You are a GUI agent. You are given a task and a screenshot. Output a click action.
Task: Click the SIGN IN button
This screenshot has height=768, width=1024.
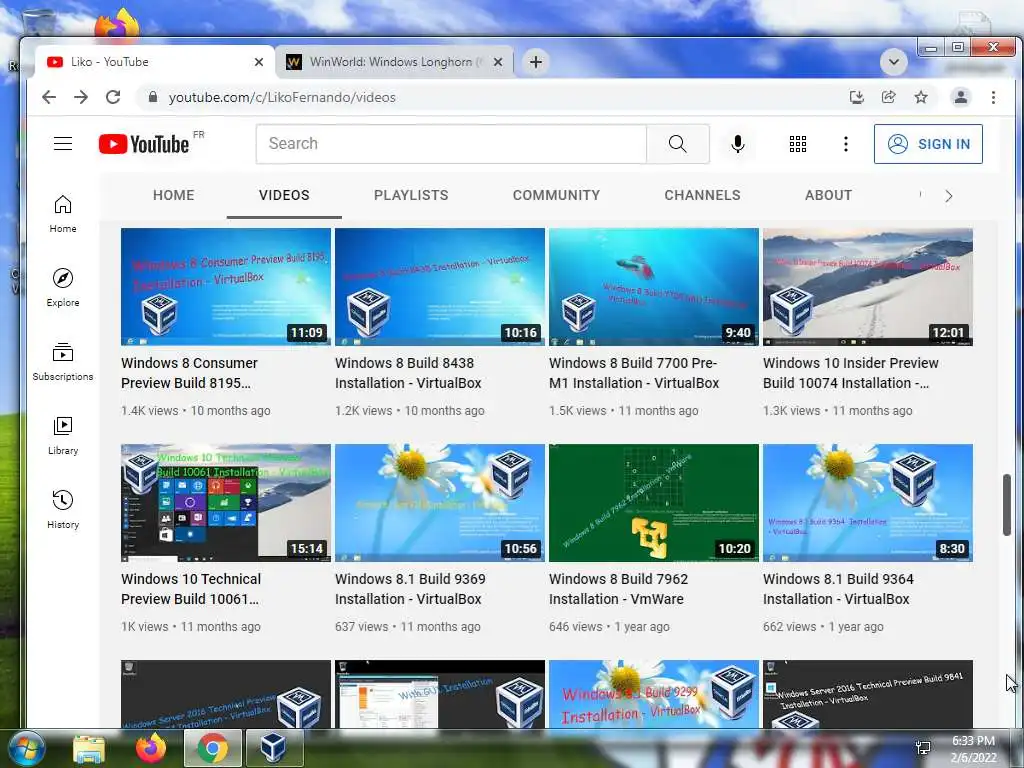pyautogui.click(x=928, y=144)
